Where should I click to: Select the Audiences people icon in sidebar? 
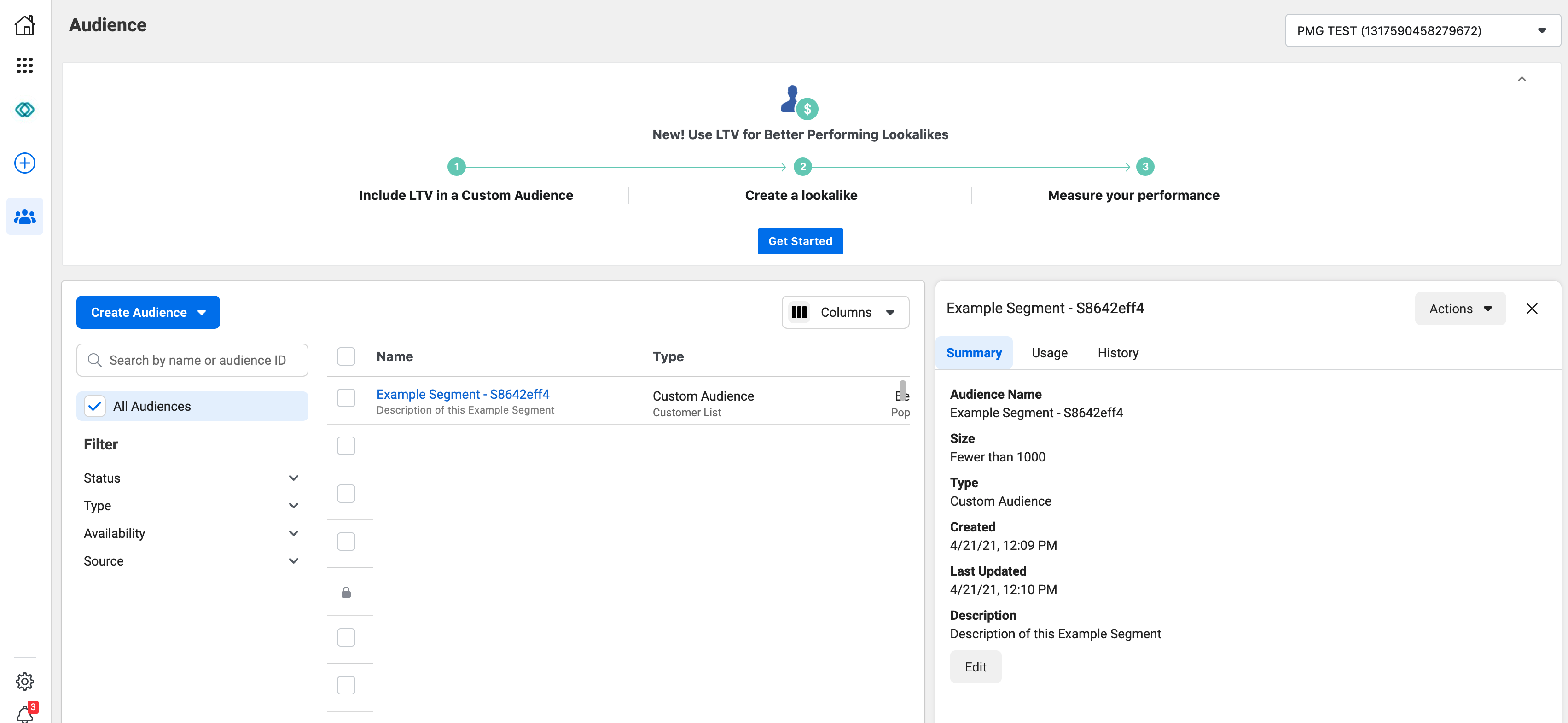tap(24, 217)
